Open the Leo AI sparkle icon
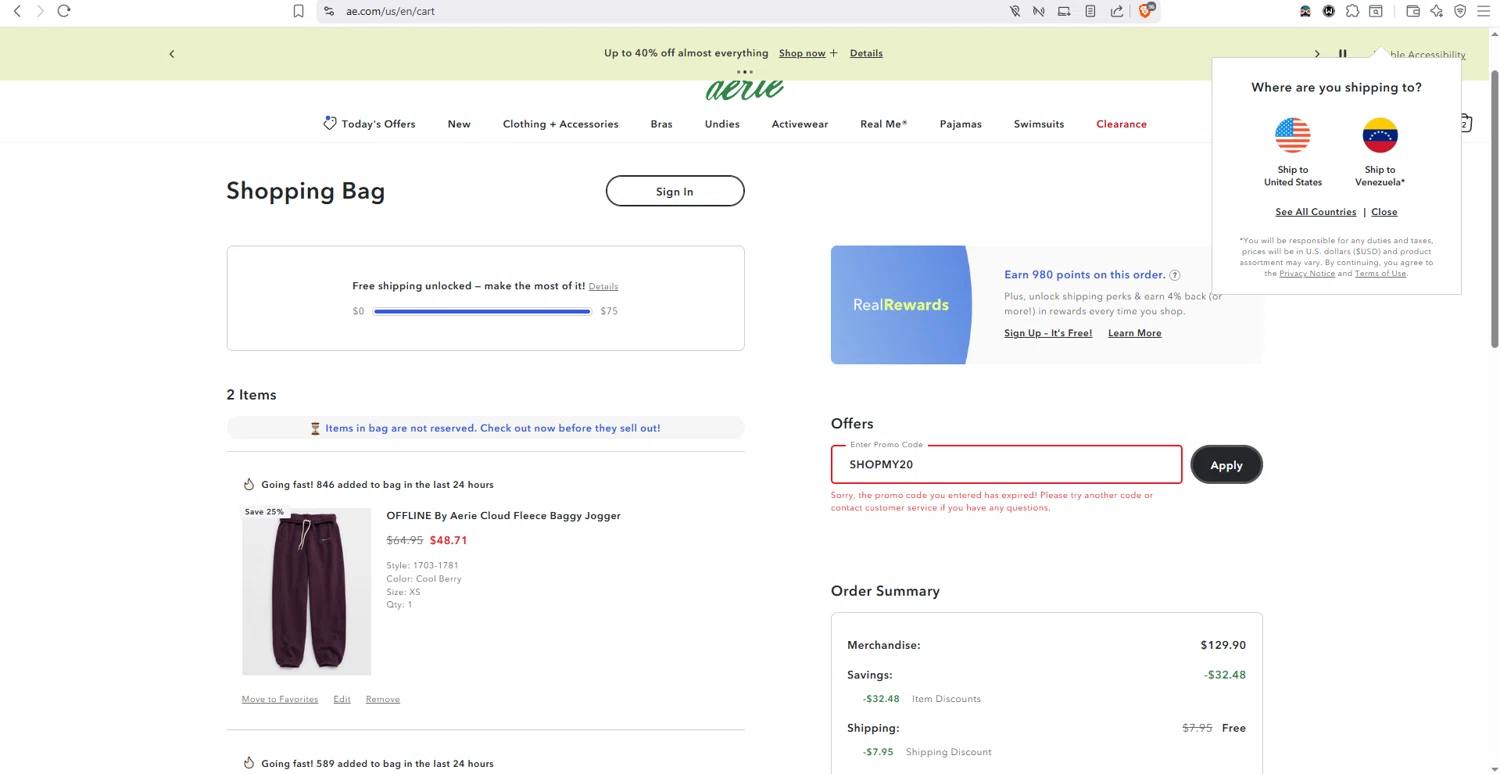Image resolution: width=1500 pixels, height=774 pixels. (1437, 11)
